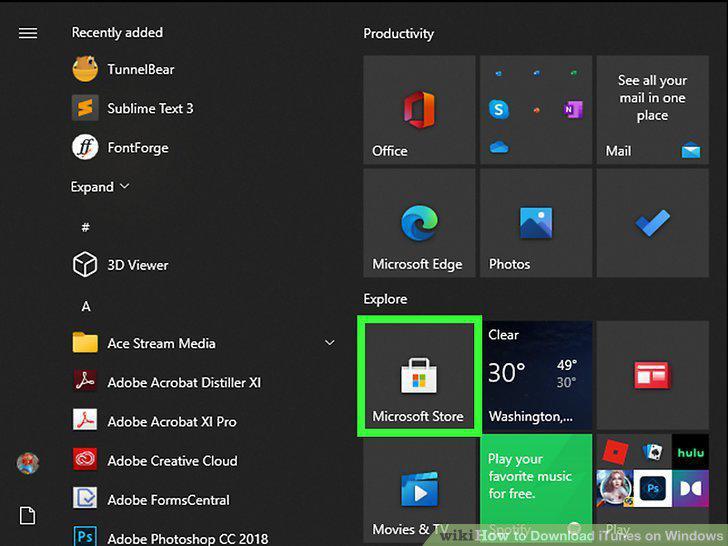Open Dolby Access in the Play tile
The width and height of the screenshot is (728, 546).
(690, 488)
